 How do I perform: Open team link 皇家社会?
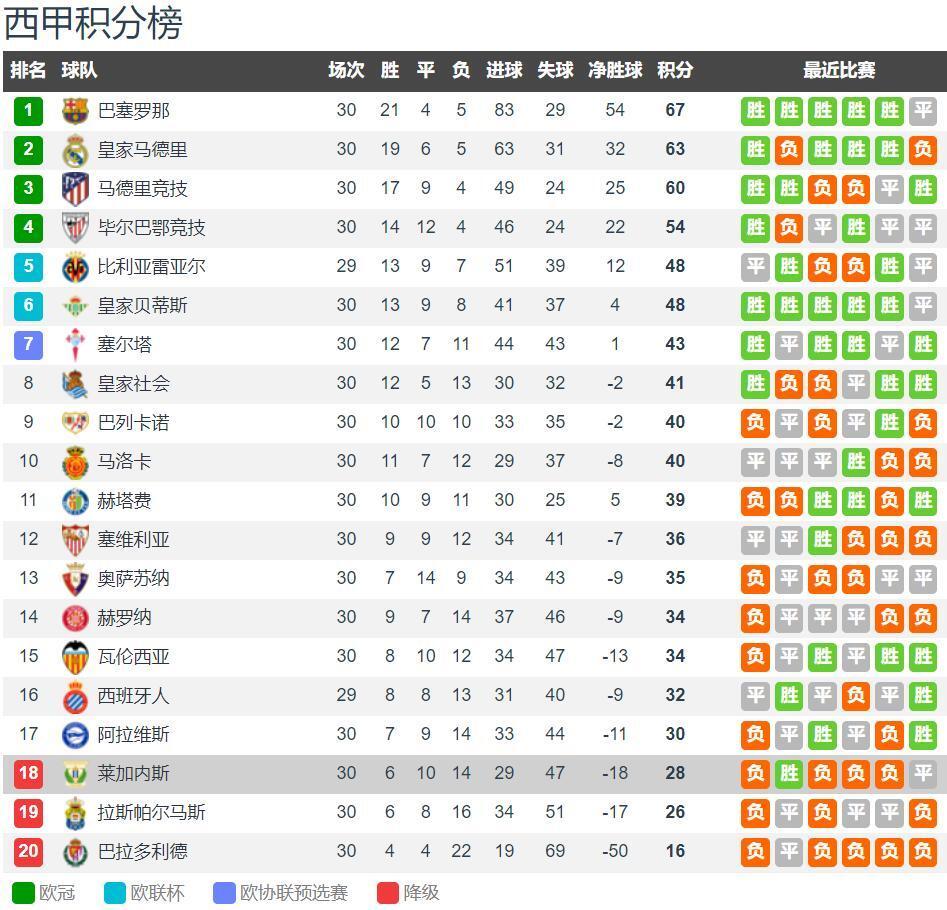click(x=133, y=384)
